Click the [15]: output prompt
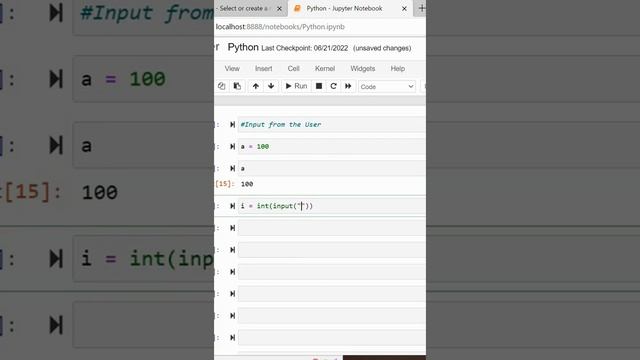640x360 pixels. point(225,184)
